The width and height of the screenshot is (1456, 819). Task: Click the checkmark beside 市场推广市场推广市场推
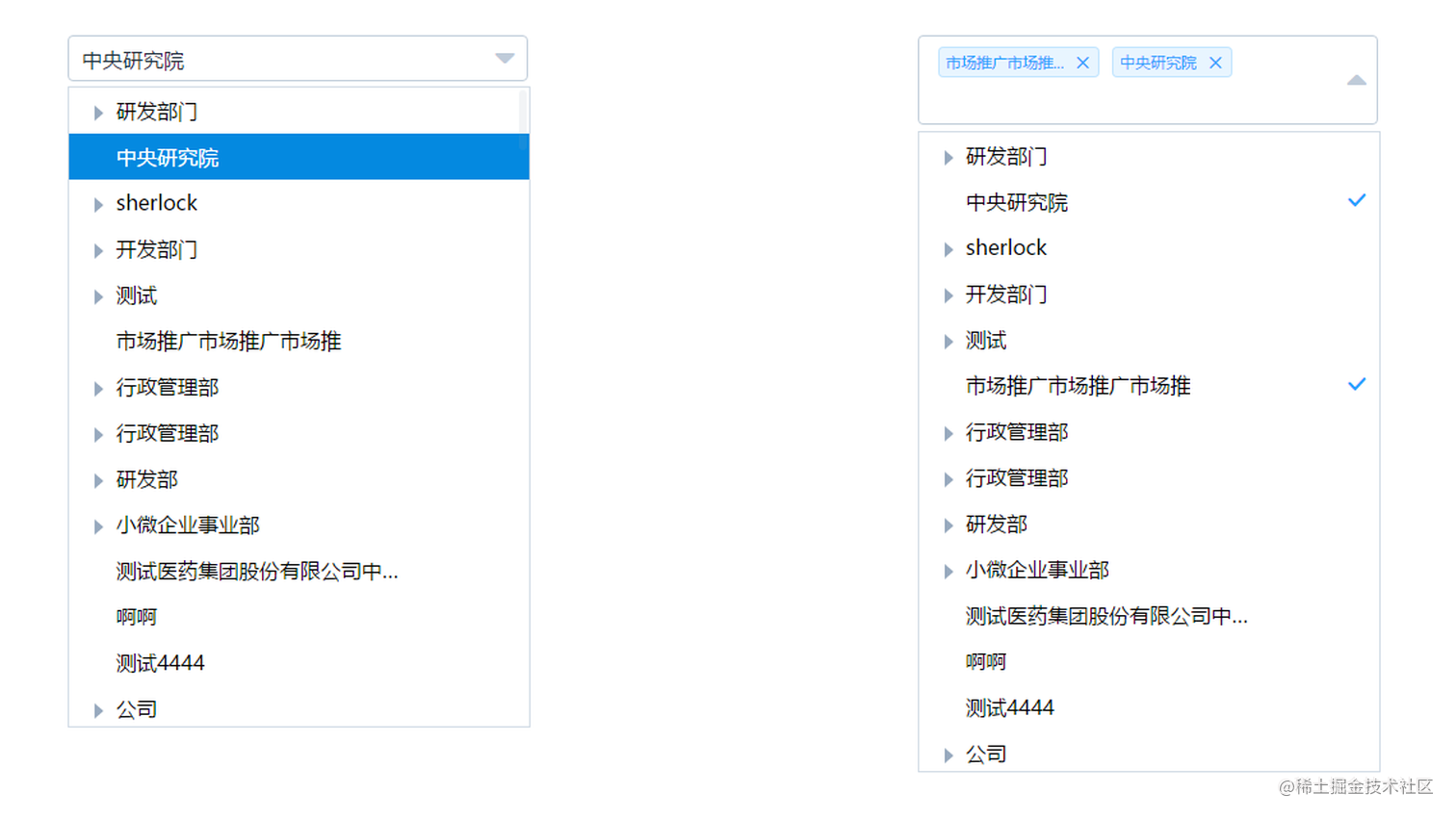click(x=1357, y=384)
